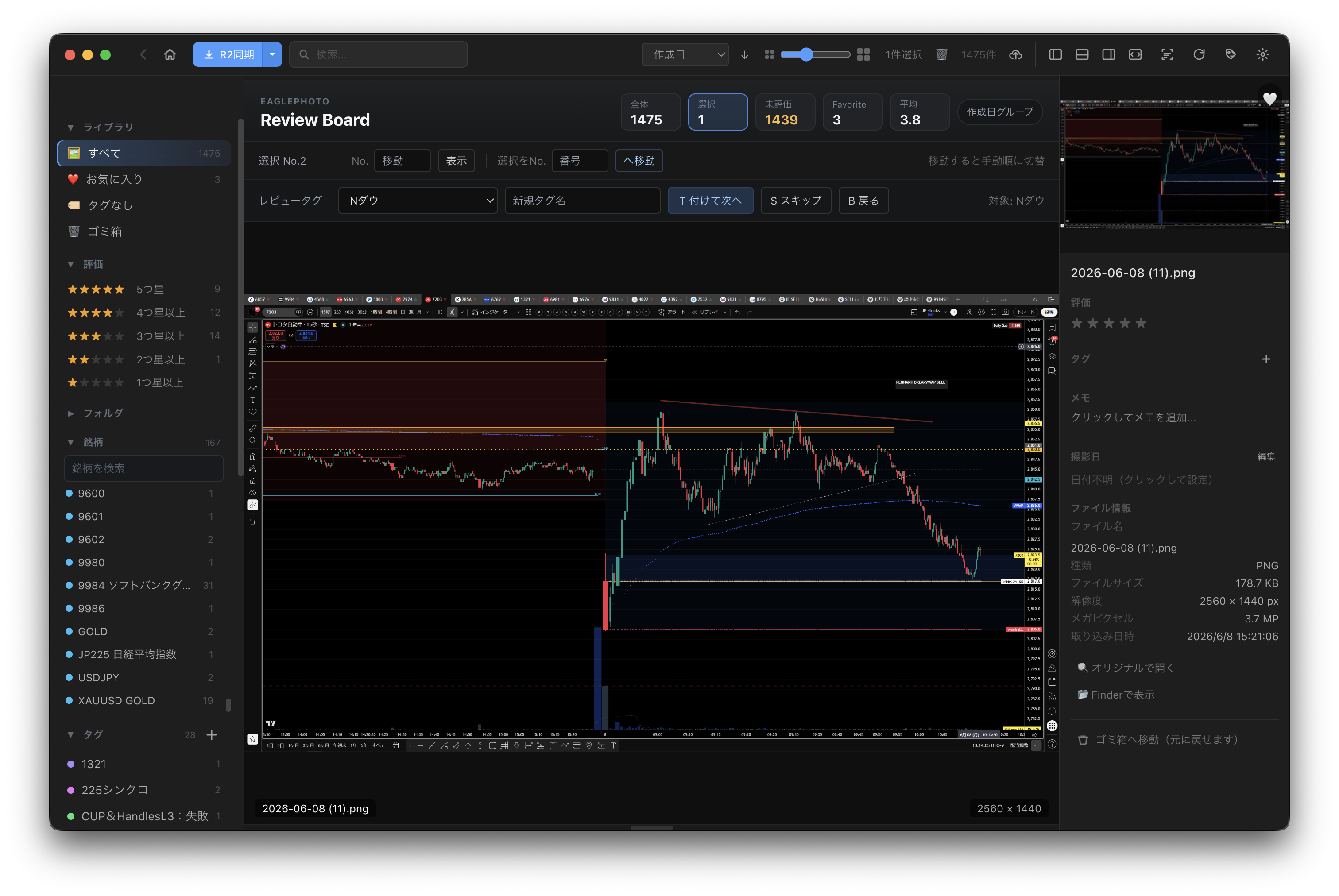
Task: Open the レビュータグ Nダウ dropdown
Action: coord(417,201)
